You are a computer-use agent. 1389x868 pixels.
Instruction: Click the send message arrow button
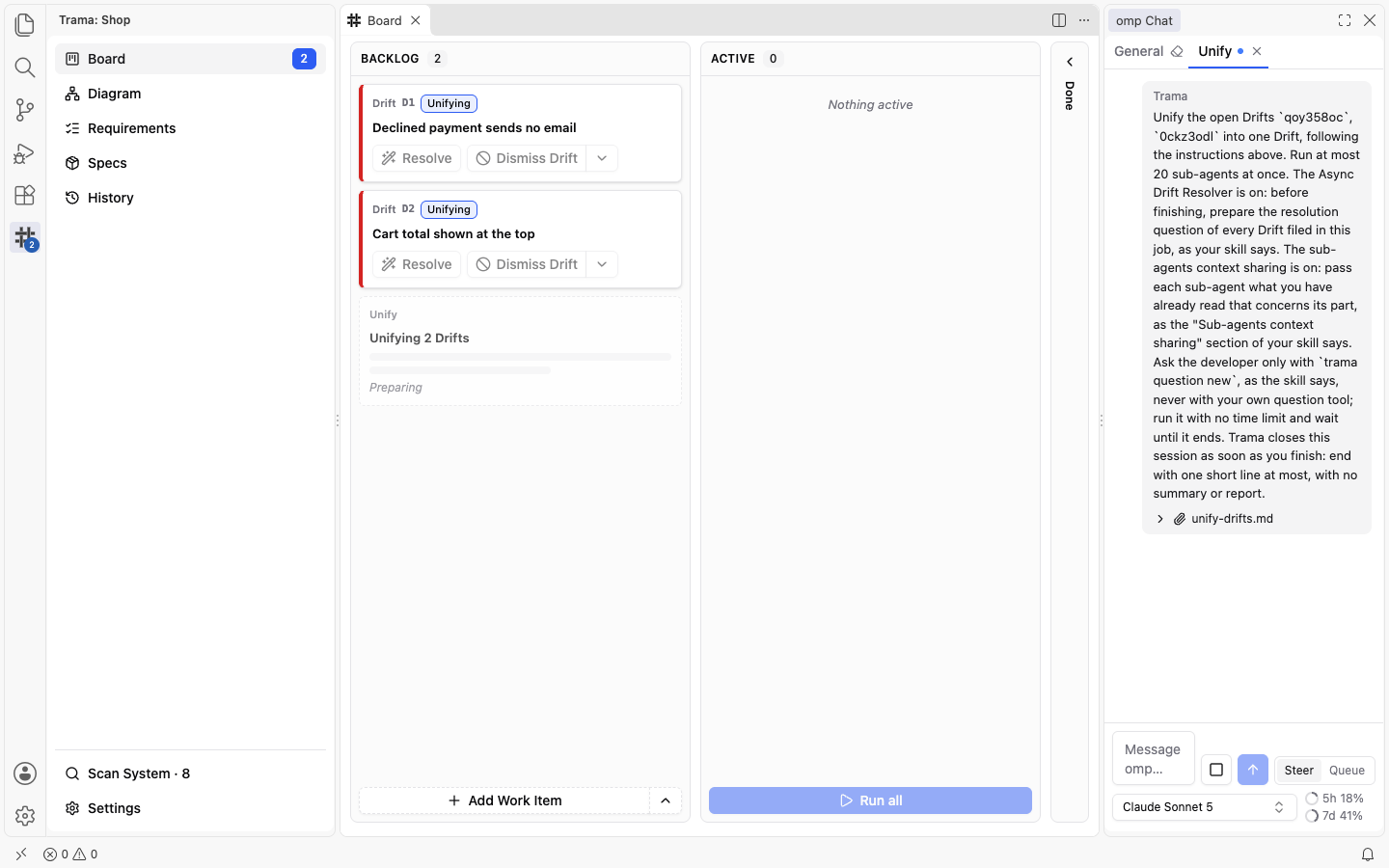tap(1253, 770)
